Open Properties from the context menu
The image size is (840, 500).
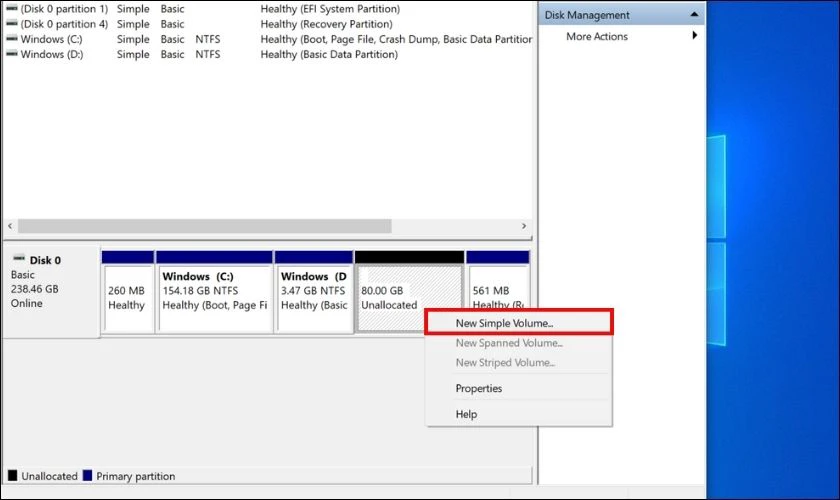click(478, 388)
